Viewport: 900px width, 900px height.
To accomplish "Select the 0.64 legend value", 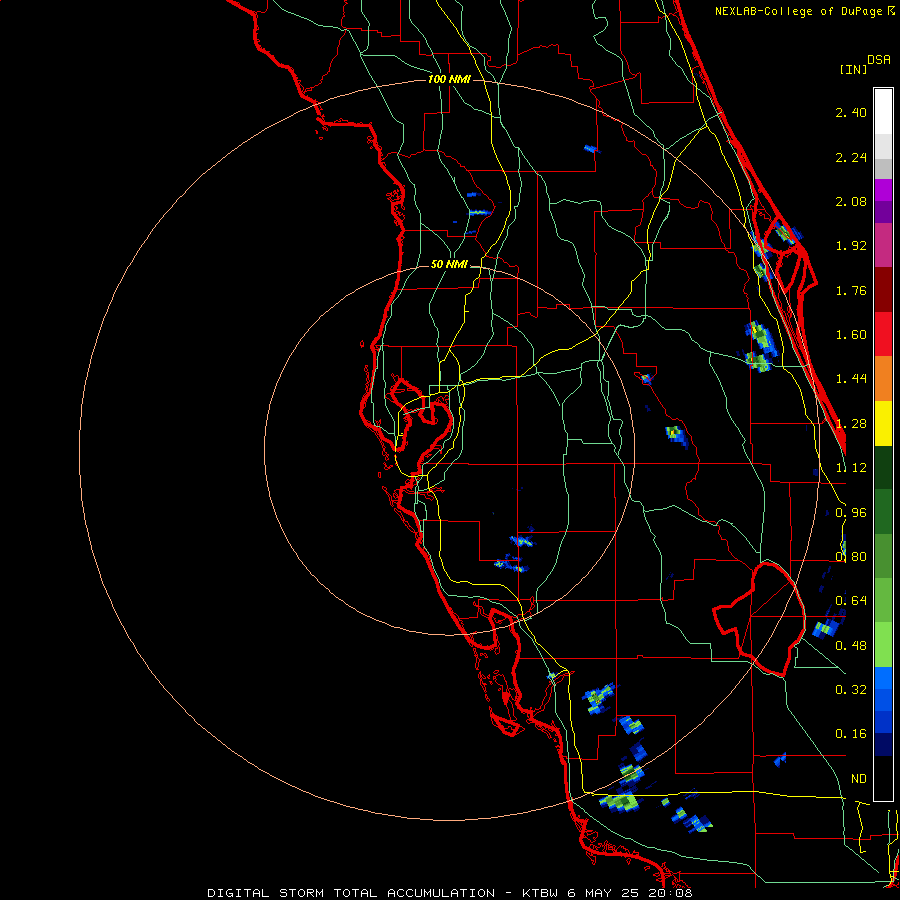I will click(851, 601).
